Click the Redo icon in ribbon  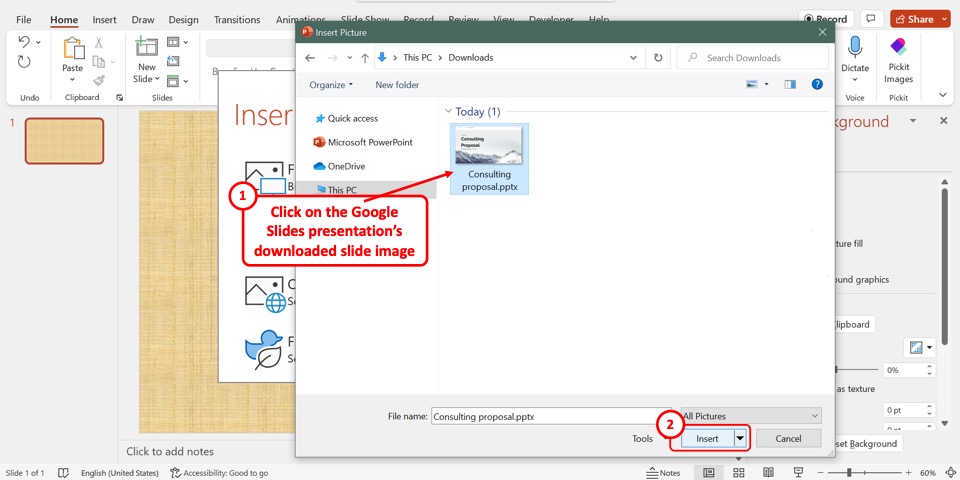(x=24, y=62)
